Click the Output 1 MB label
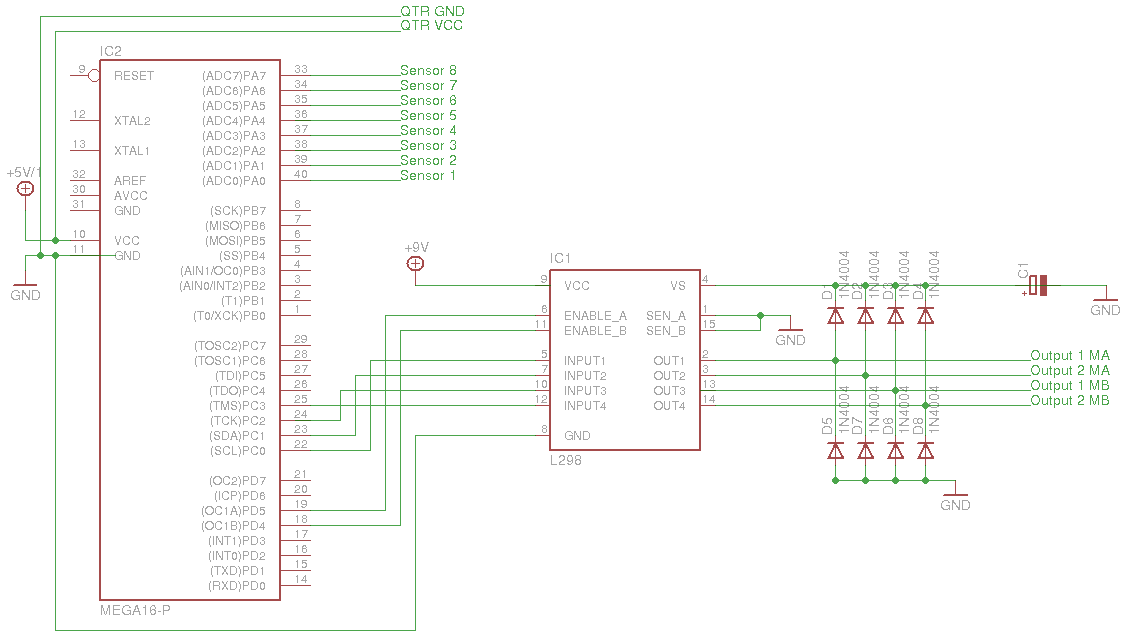 [x=1070, y=385]
